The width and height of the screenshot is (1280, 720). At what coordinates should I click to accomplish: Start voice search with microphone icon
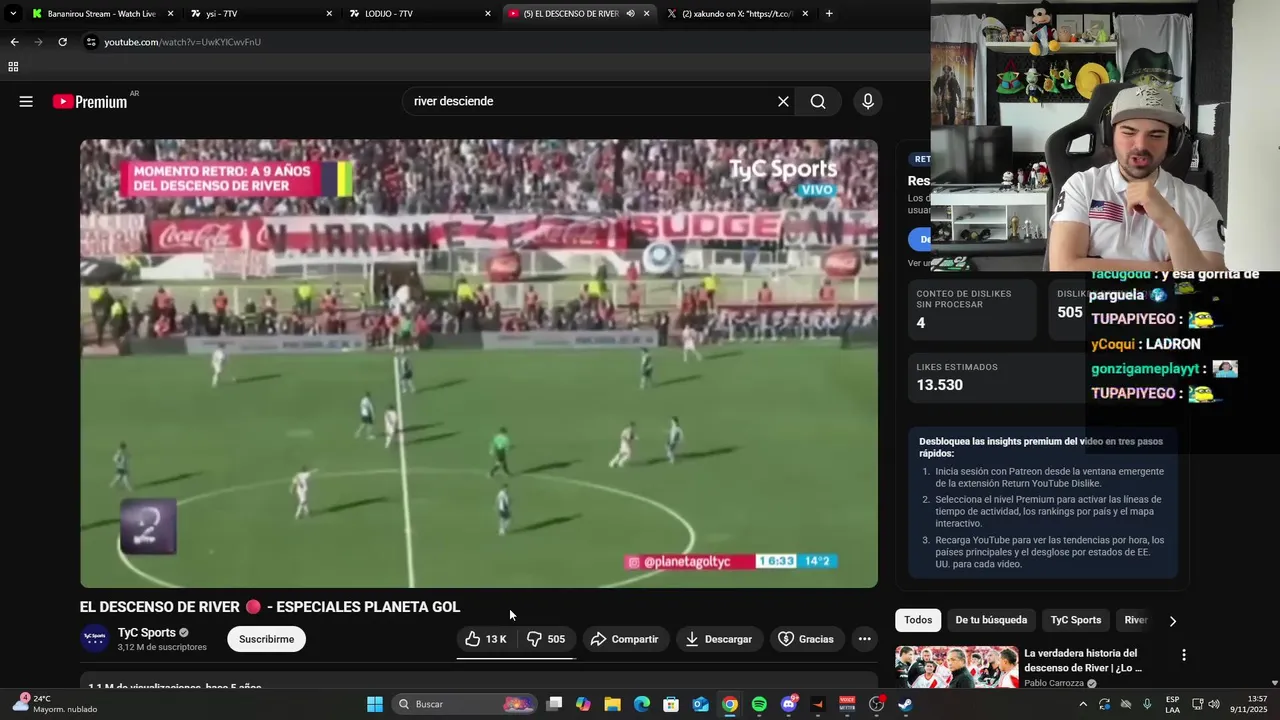[868, 101]
